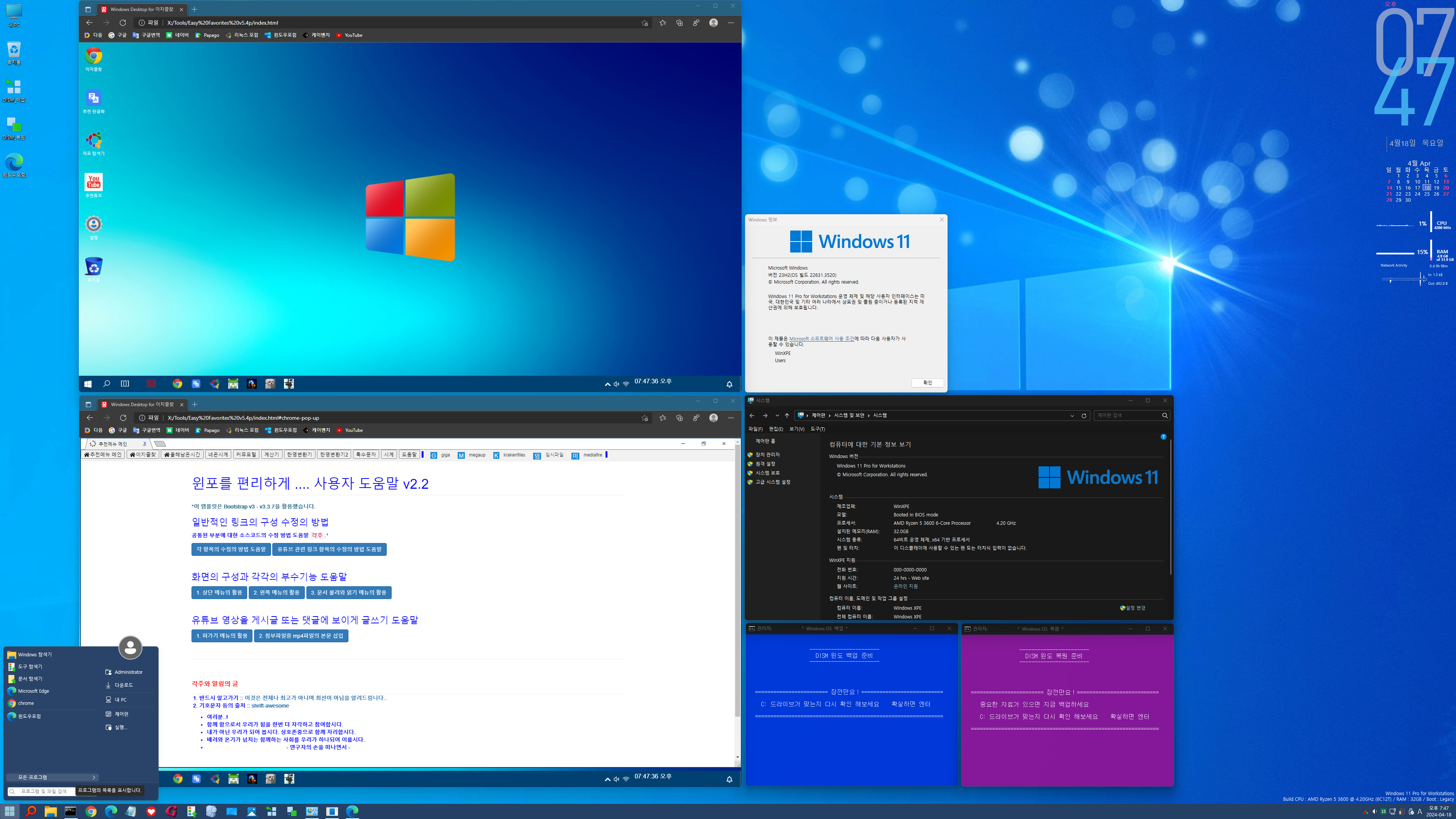
Task: Open the profile avatar in the upper Edge window
Action: (x=713, y=23)
